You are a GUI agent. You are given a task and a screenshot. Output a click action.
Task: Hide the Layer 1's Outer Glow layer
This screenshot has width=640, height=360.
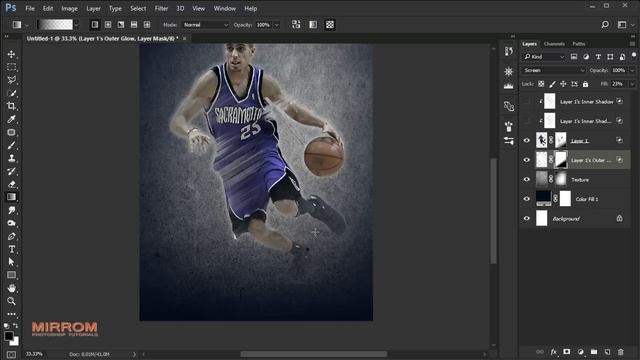coord(527,160)
